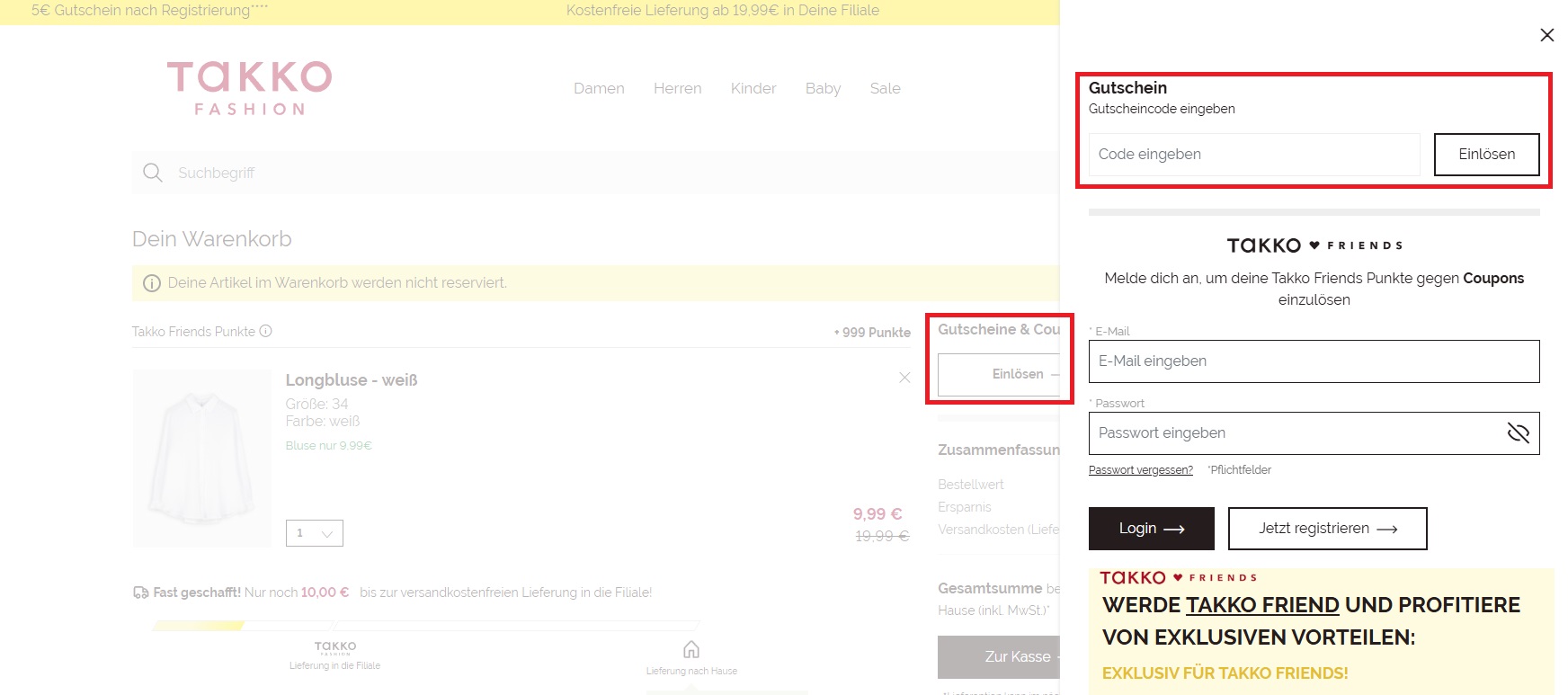Open the Herren menu

tap(678, 88)
